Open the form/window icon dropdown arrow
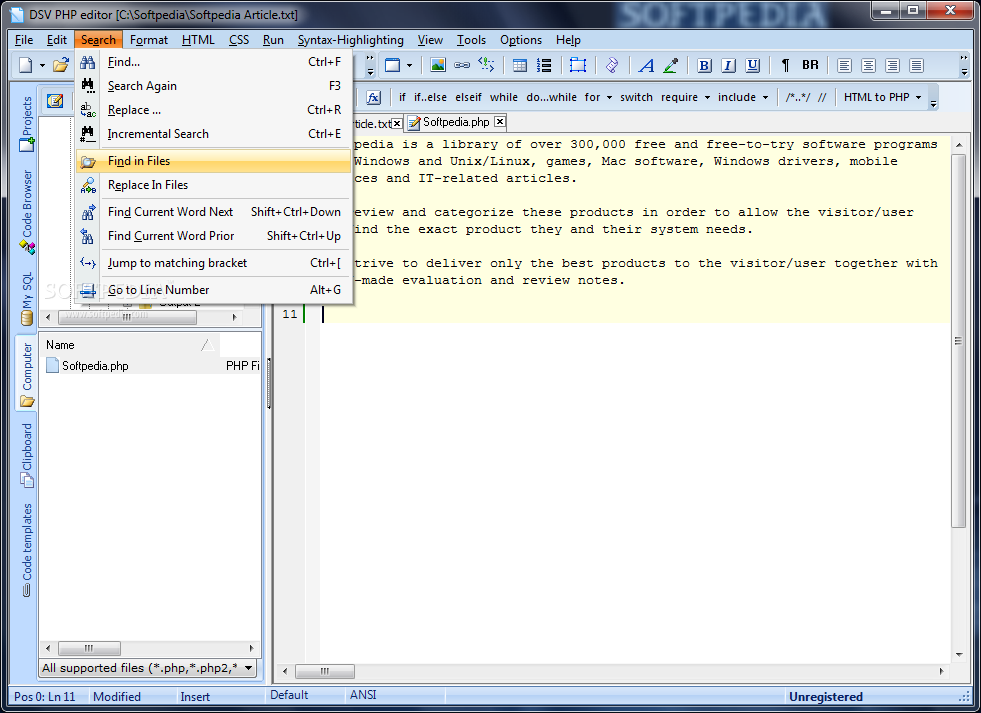981x713 pixels. pyautogui.click(x=409, y=65)
